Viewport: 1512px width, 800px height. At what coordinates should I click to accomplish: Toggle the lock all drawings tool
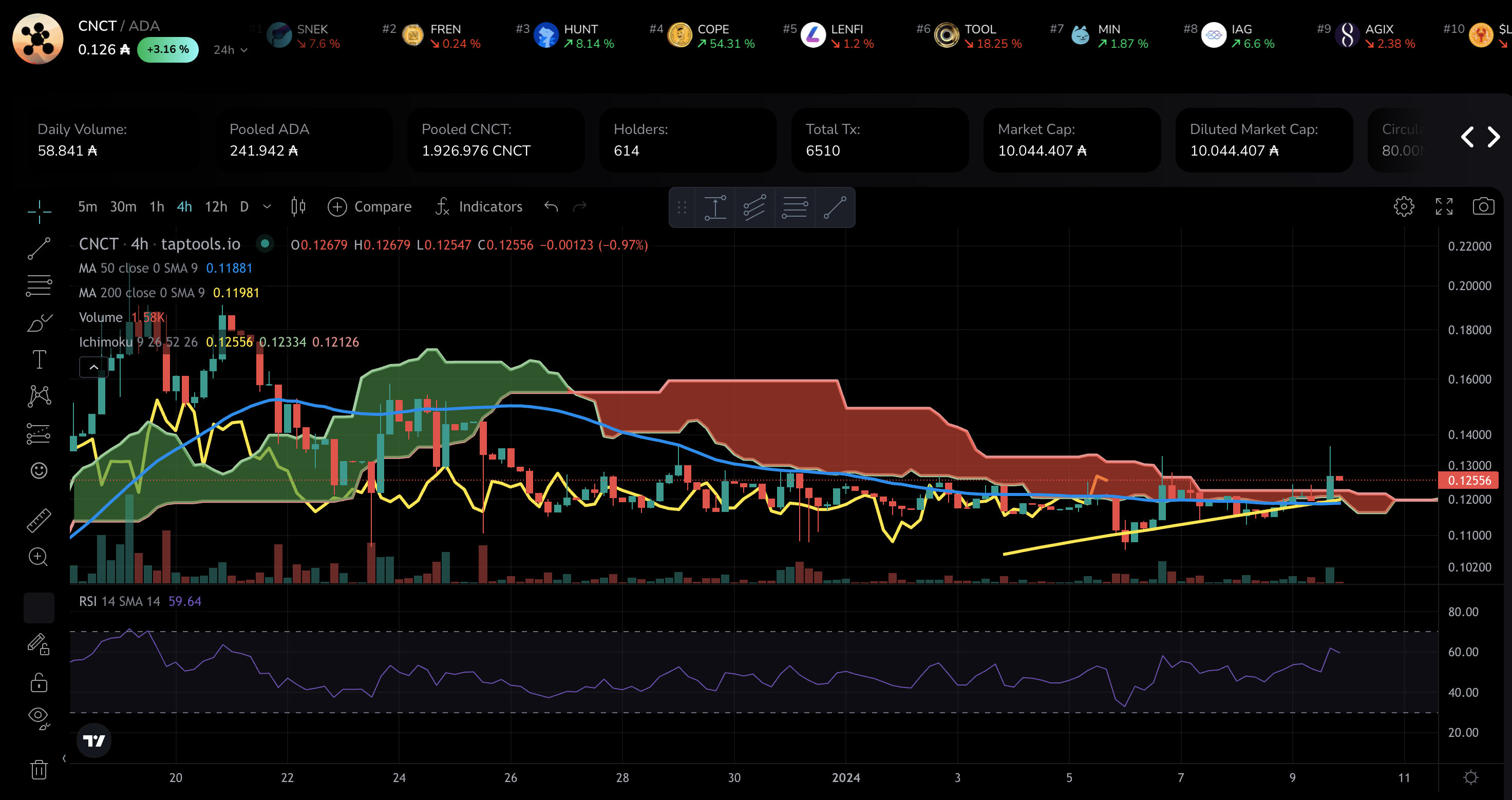click(40, 682)
